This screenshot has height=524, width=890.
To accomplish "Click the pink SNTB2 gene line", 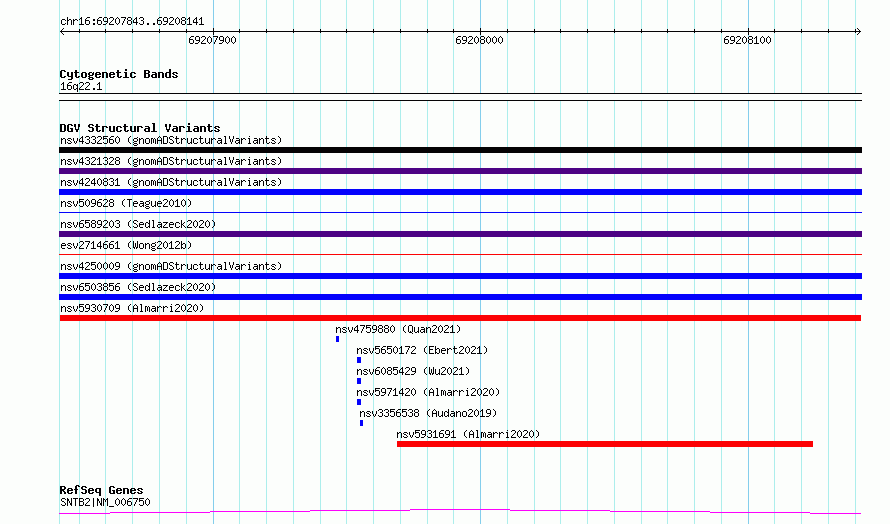I will 460,512.
